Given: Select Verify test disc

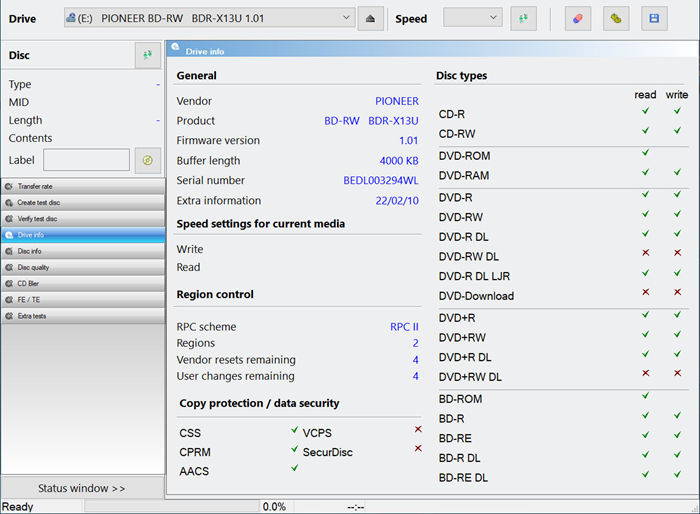Looking at the screenshot, I should click(x=83, y=219).
